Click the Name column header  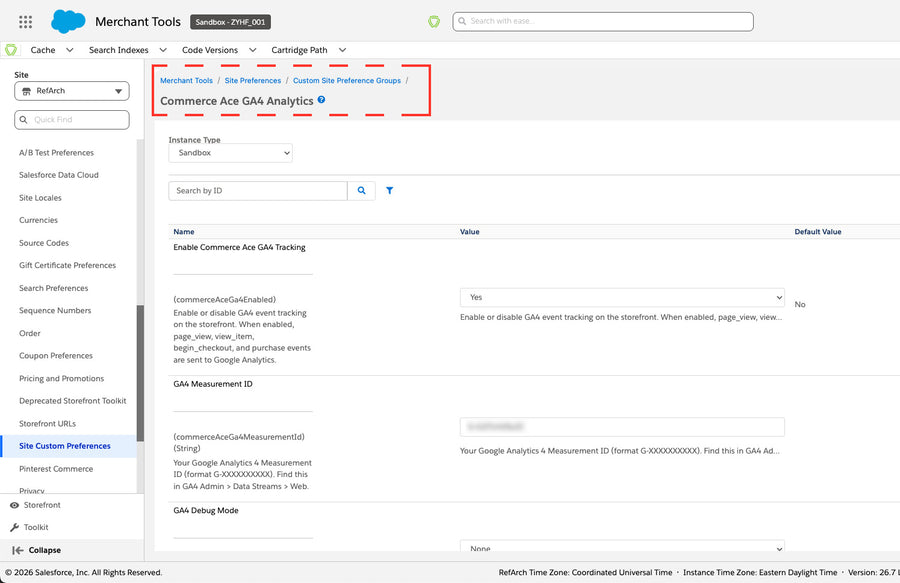tap(184, 232)
